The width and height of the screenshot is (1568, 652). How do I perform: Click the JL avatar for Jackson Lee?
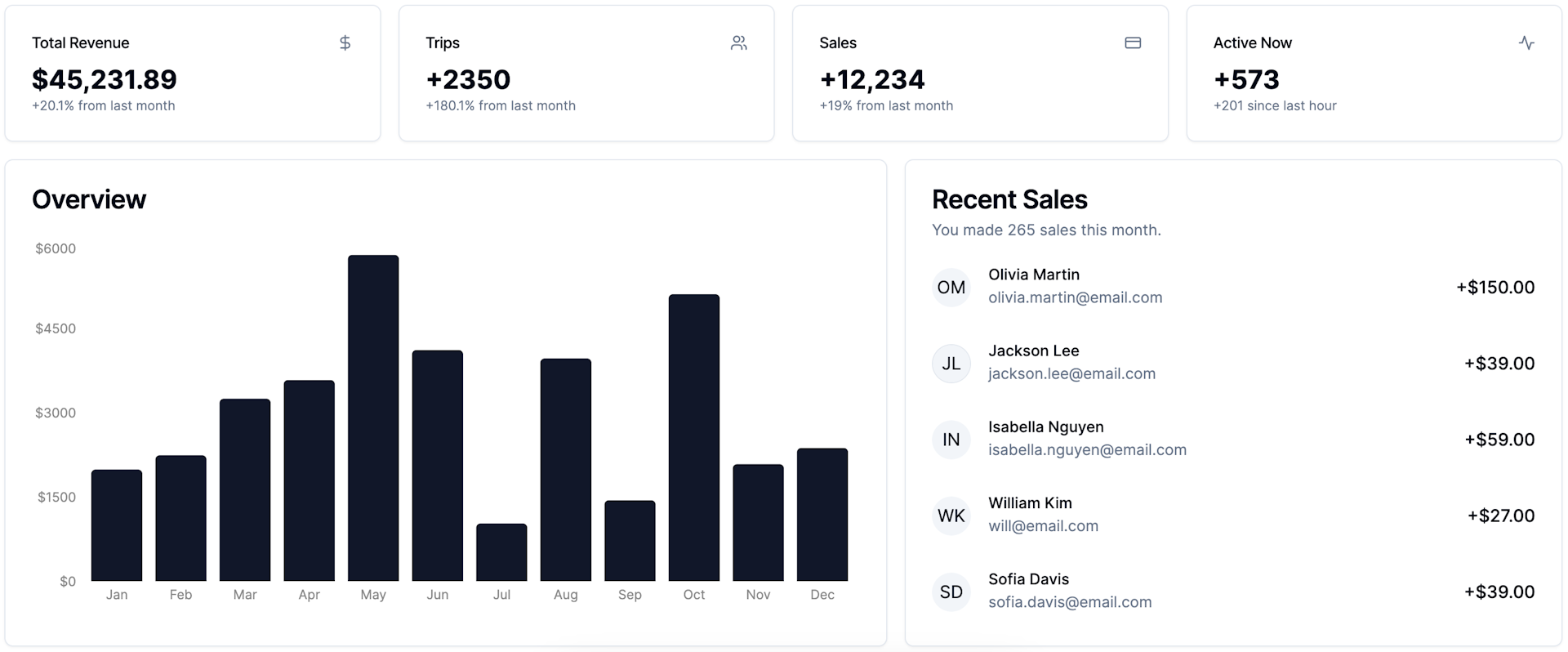(x=951, y=364)
